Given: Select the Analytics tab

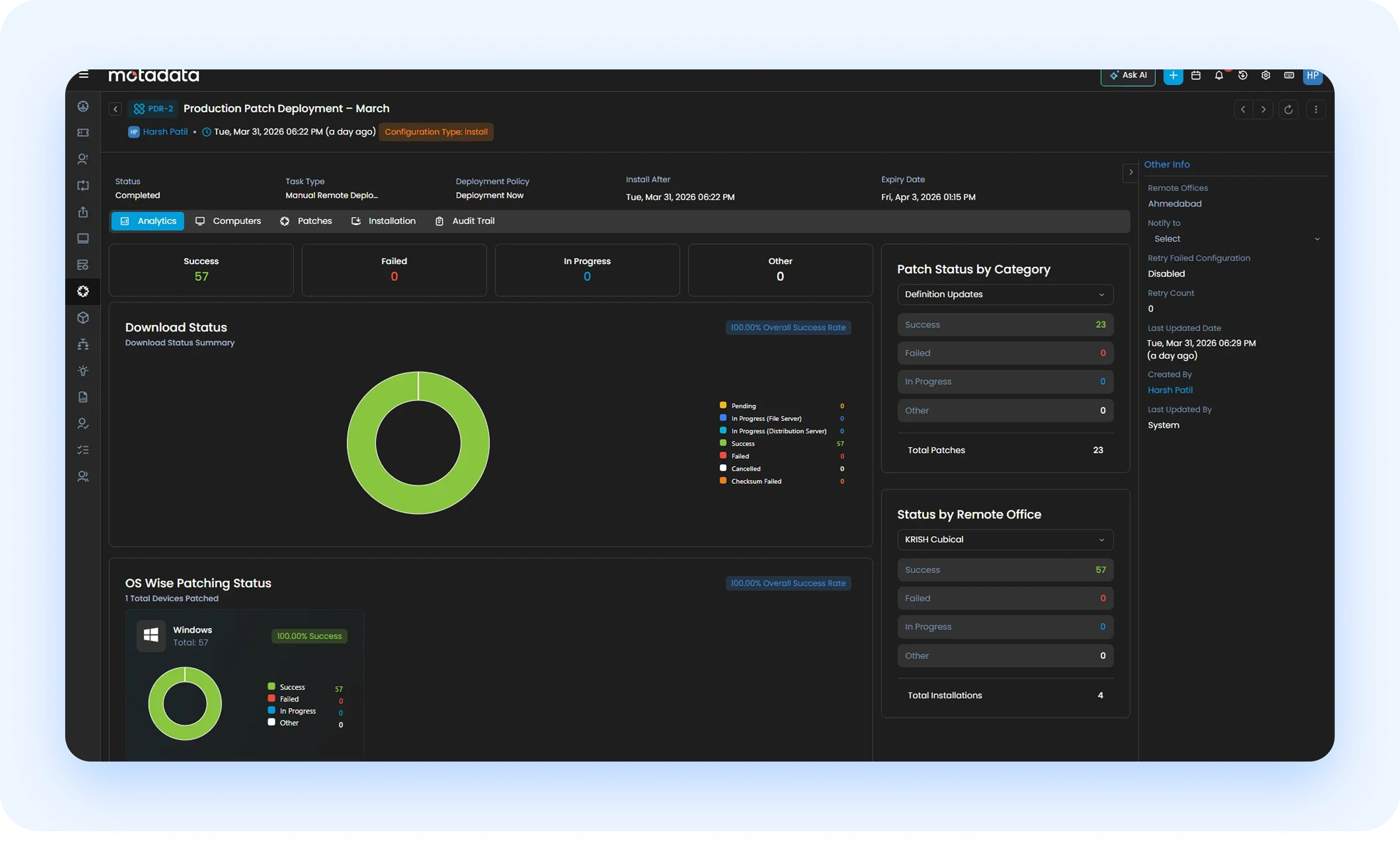Looking at the screenshot, I should click(x=147, y=221).
